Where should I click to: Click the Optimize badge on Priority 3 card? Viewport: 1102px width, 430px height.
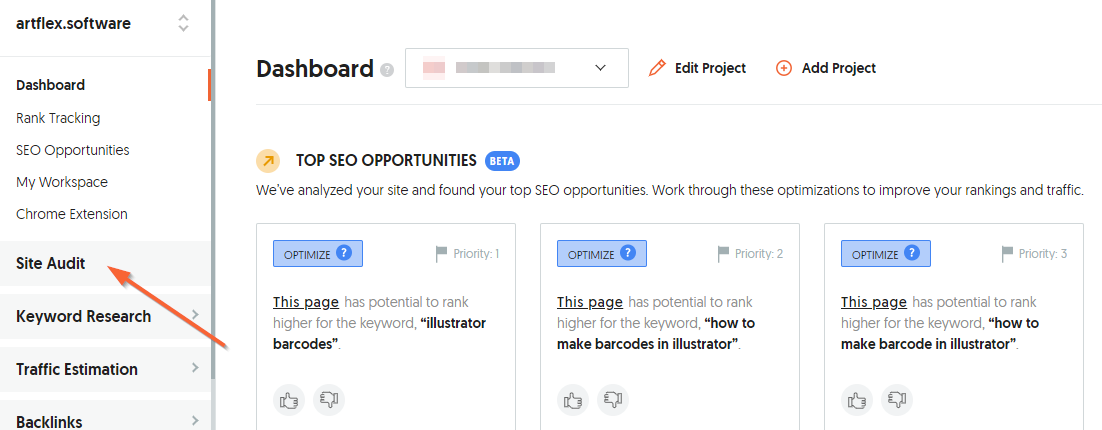886,254
